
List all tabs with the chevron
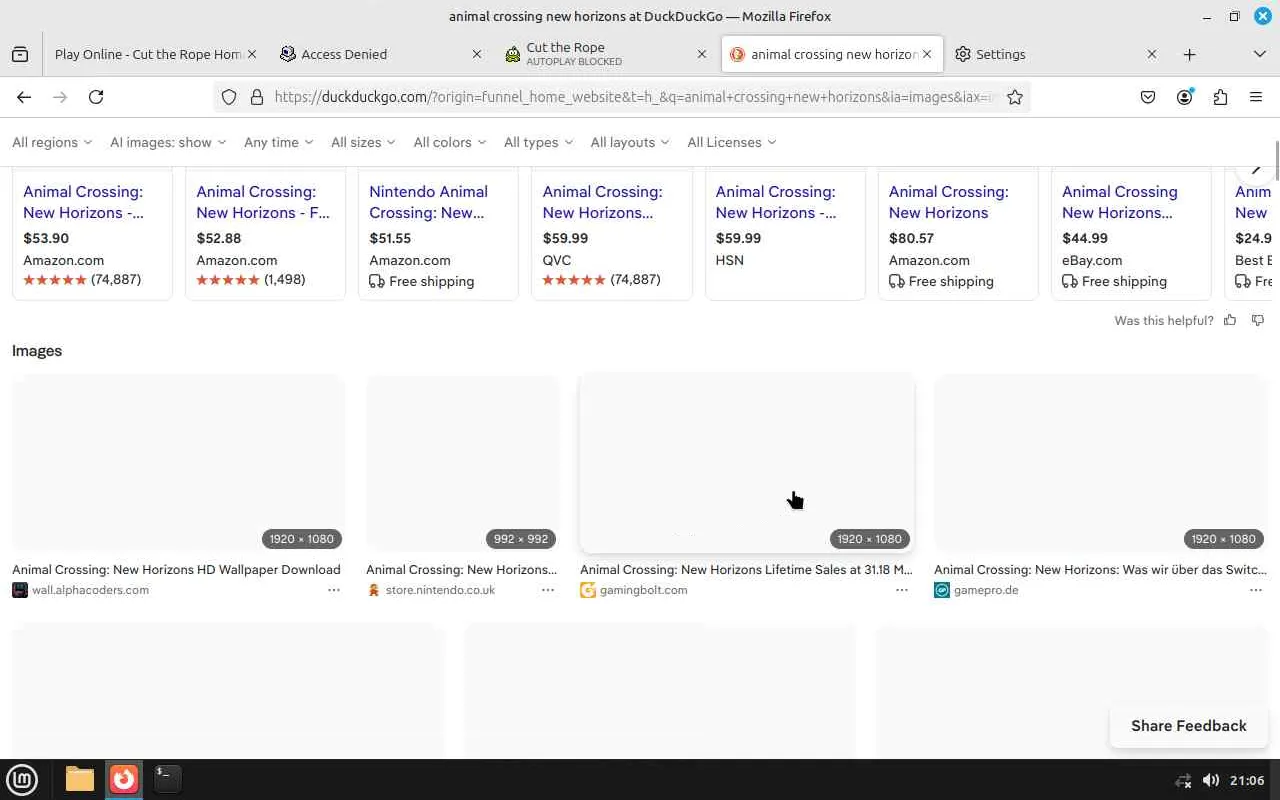coord(1259,54)
